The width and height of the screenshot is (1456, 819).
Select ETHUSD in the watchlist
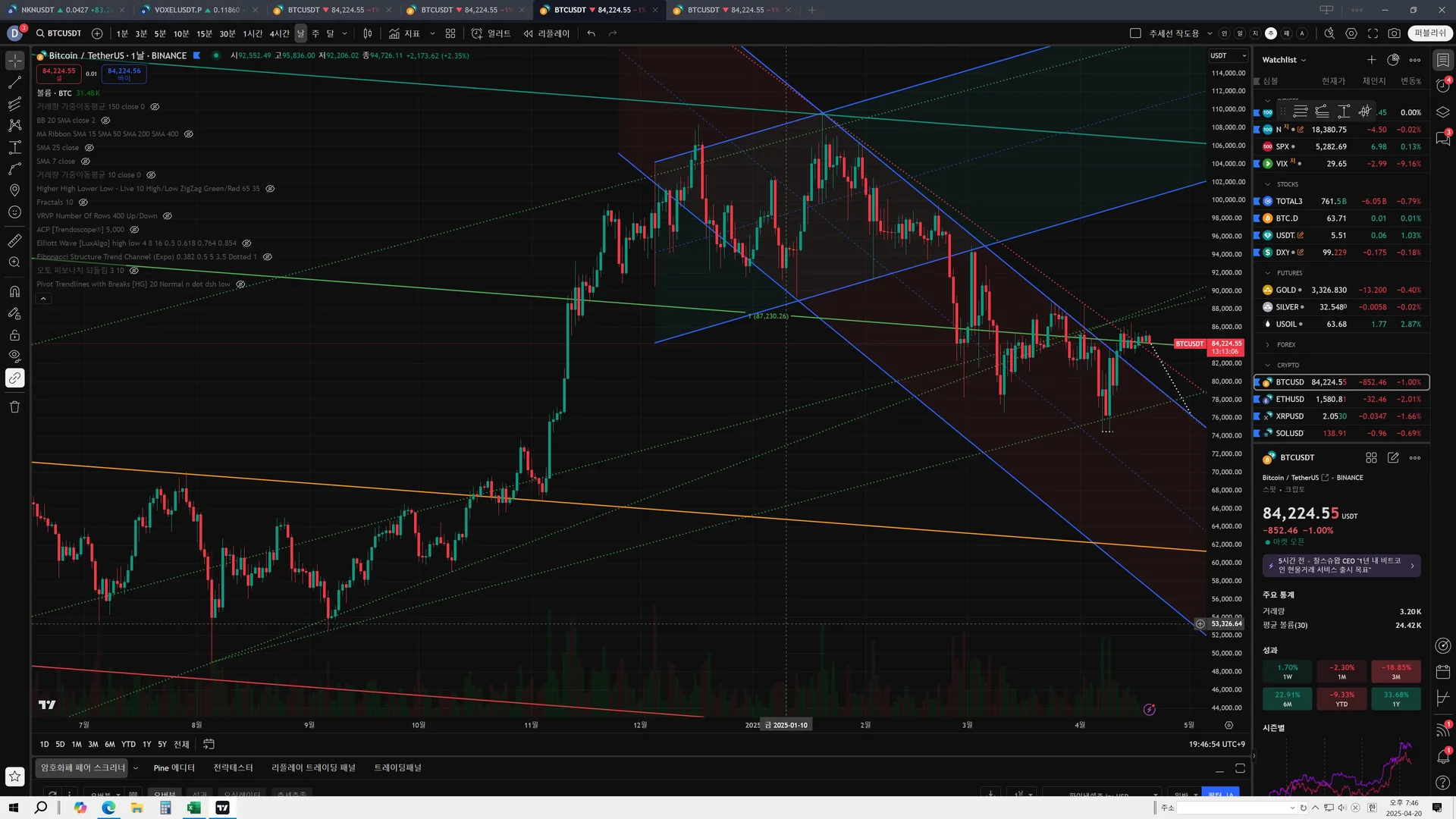point(1290,399)
